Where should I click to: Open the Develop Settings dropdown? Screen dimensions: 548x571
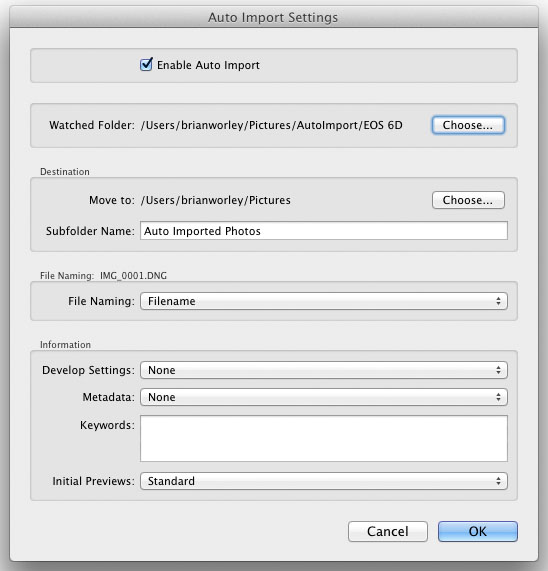(x=324, y=370)
